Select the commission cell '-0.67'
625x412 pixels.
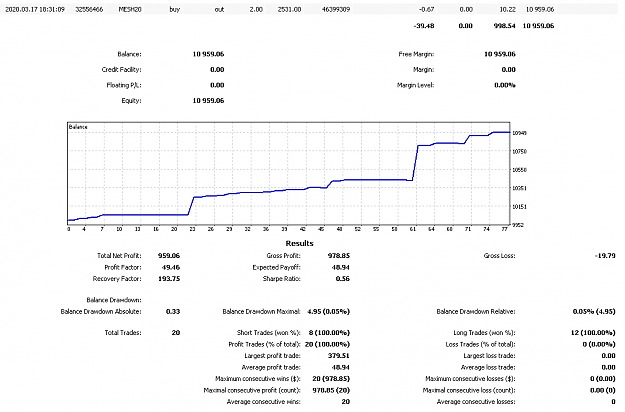pyautogui.click(x=426, y=9)
